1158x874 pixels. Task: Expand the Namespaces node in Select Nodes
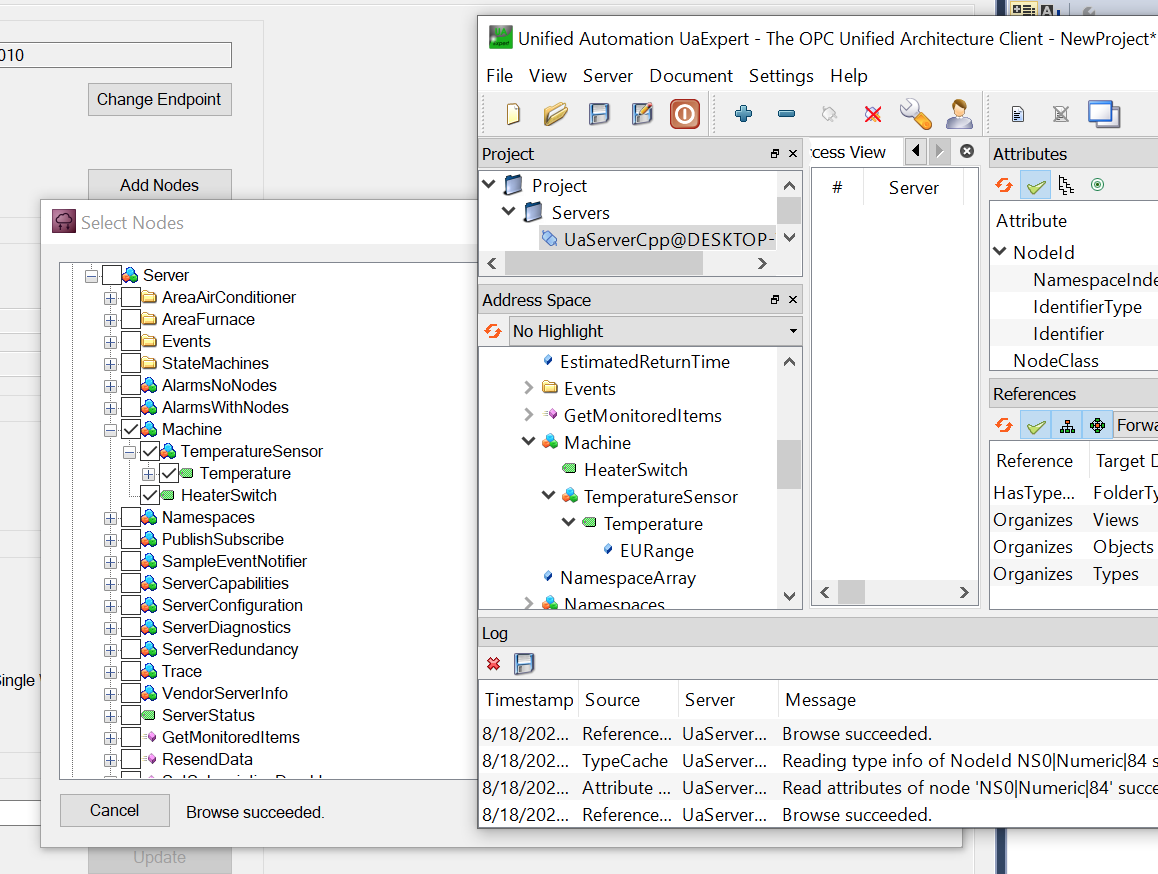point(111,518)
